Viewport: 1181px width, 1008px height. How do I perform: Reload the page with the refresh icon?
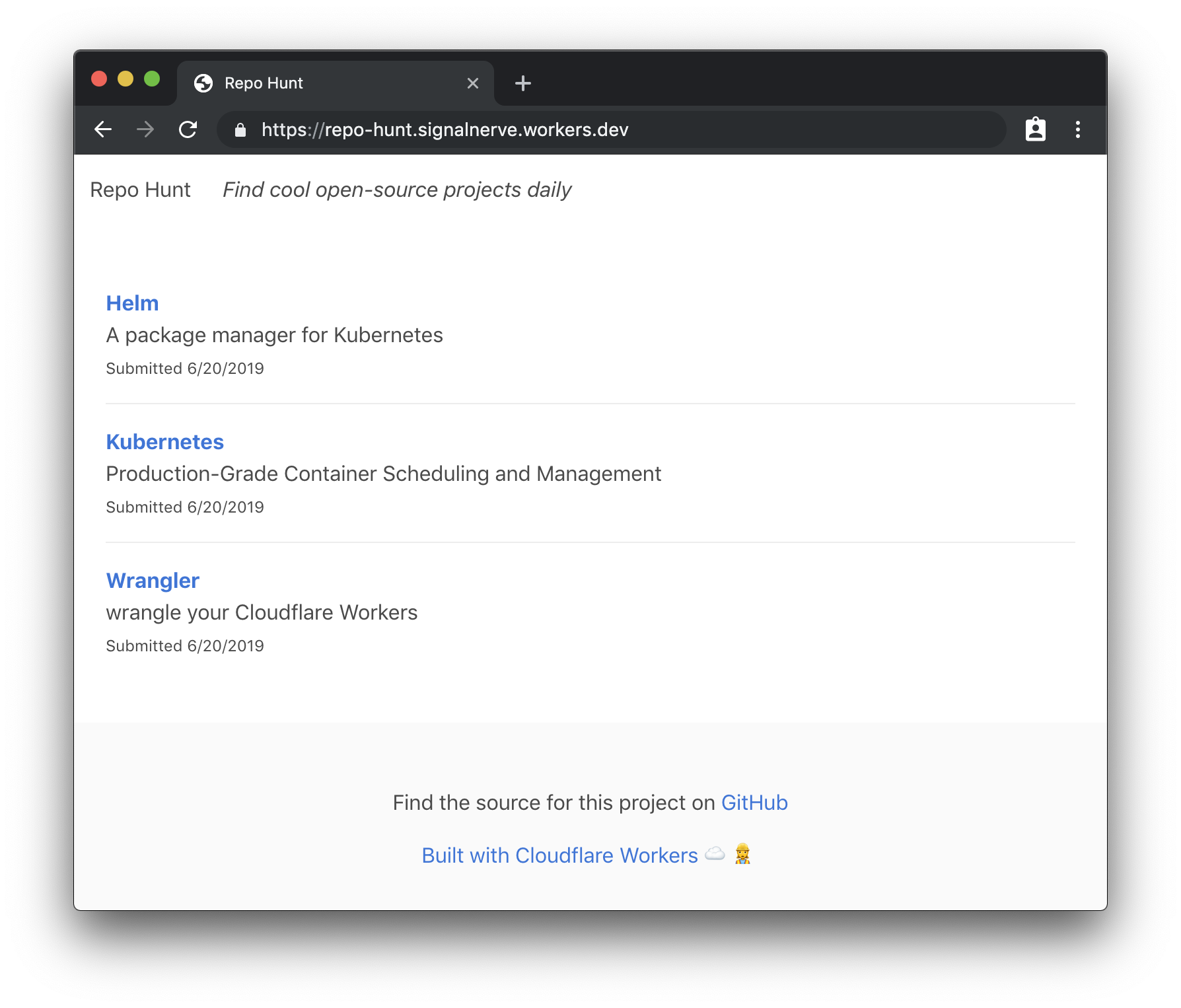point(188,129)
